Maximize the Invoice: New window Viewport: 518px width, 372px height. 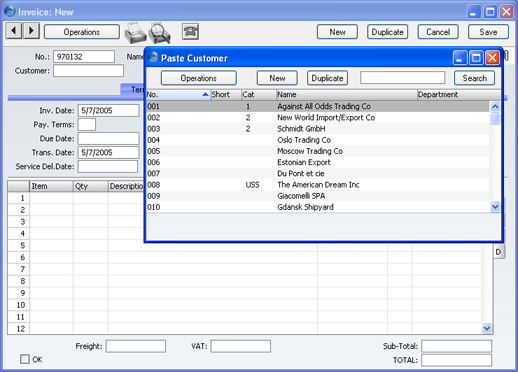click(x=490, y=12)
